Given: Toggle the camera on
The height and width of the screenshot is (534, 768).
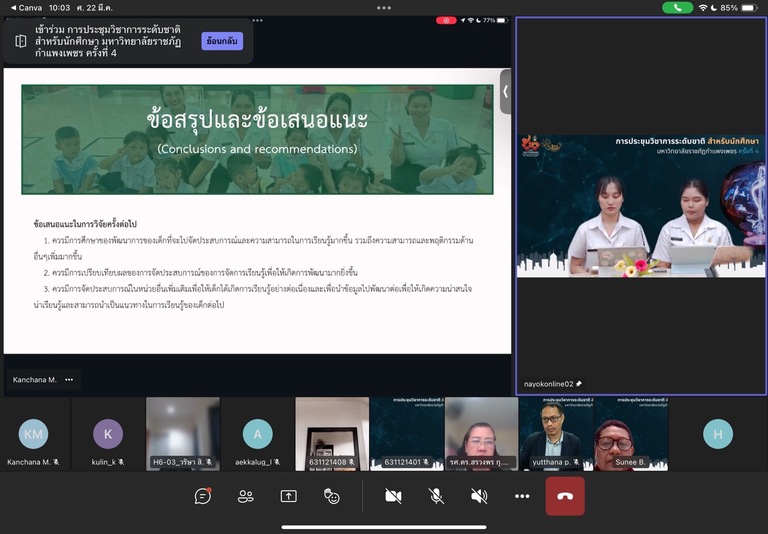Looking at the screenshot, I should tap(393, 496).
